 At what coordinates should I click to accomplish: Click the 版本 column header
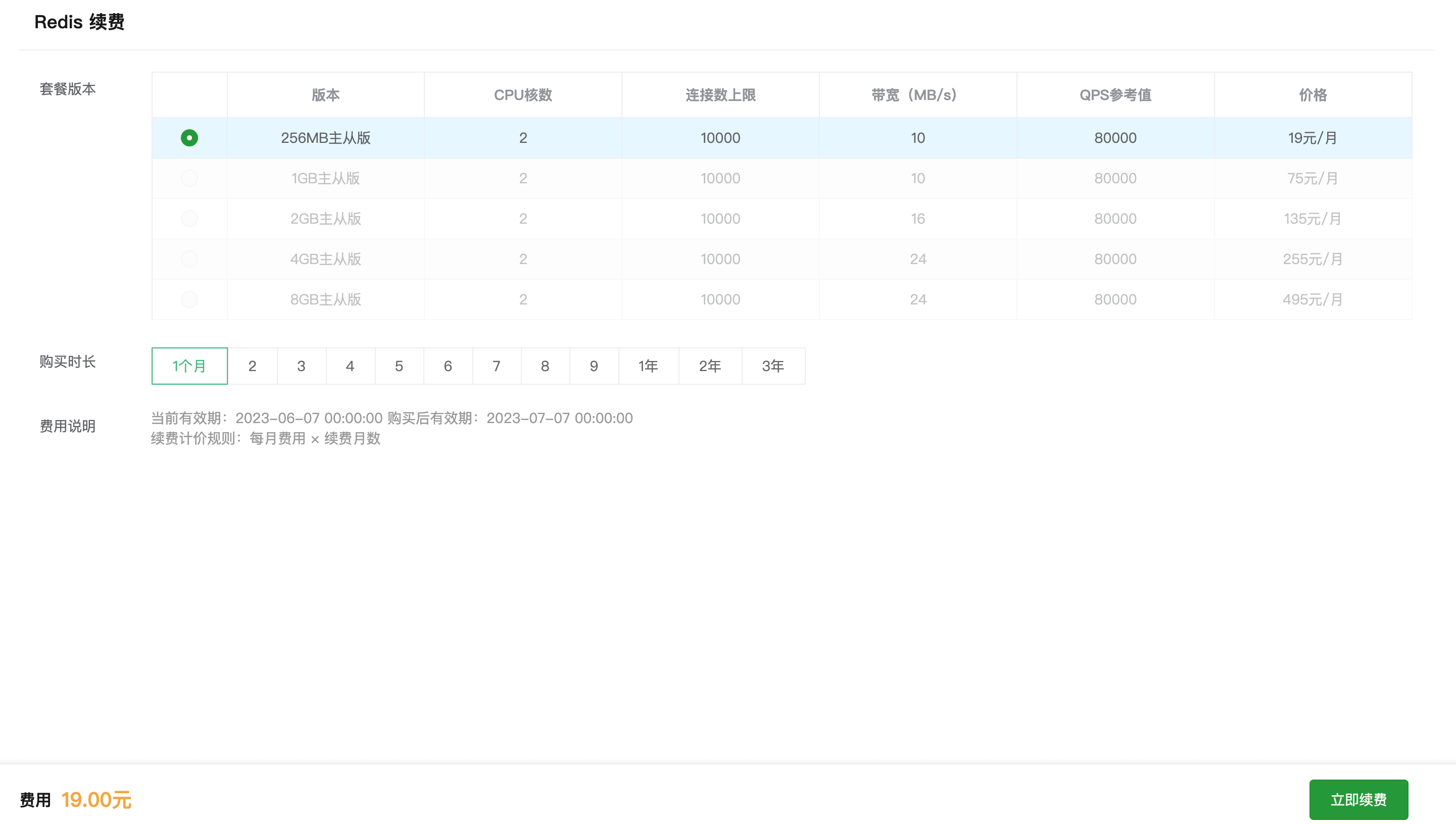(x=326, y=95)
